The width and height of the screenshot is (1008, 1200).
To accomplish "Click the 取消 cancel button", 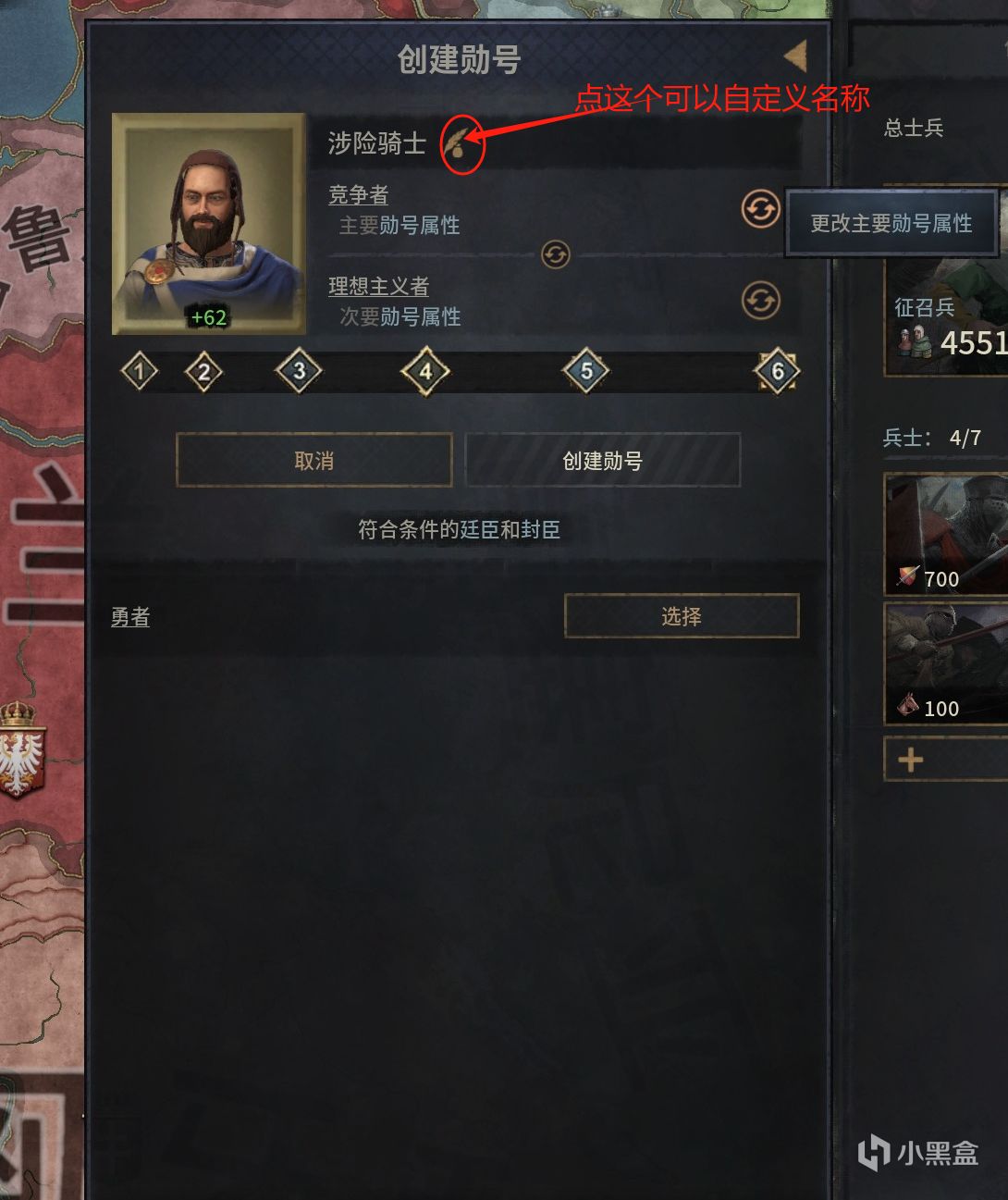I will tap(314, 460).
